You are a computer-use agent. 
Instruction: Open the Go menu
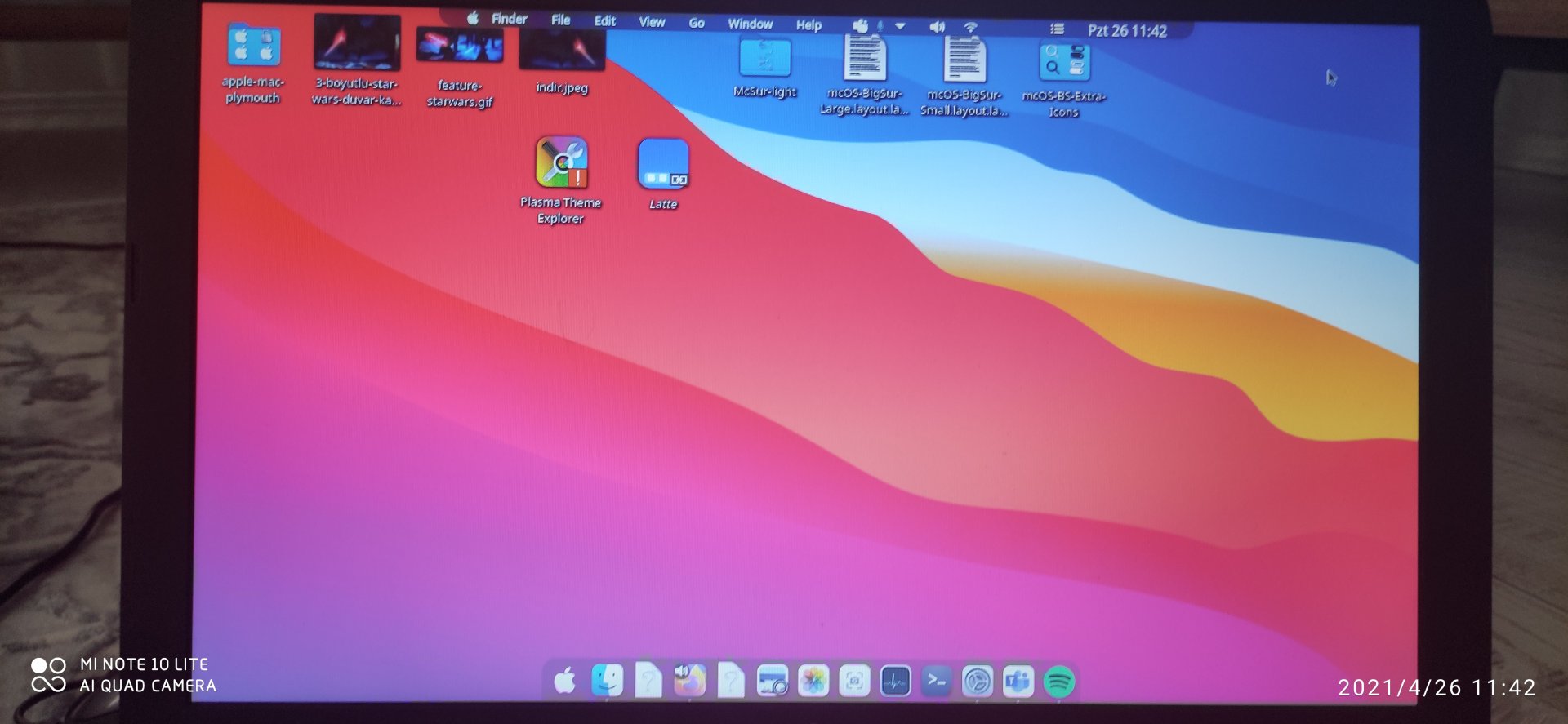coord(697,23)
